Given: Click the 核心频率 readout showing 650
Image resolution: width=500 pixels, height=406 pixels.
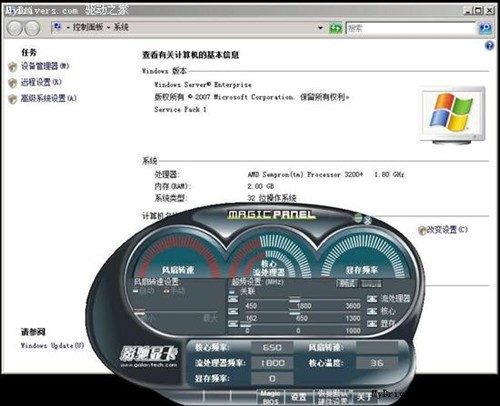Looking at the screenshot, I should [x=272, y=348].
